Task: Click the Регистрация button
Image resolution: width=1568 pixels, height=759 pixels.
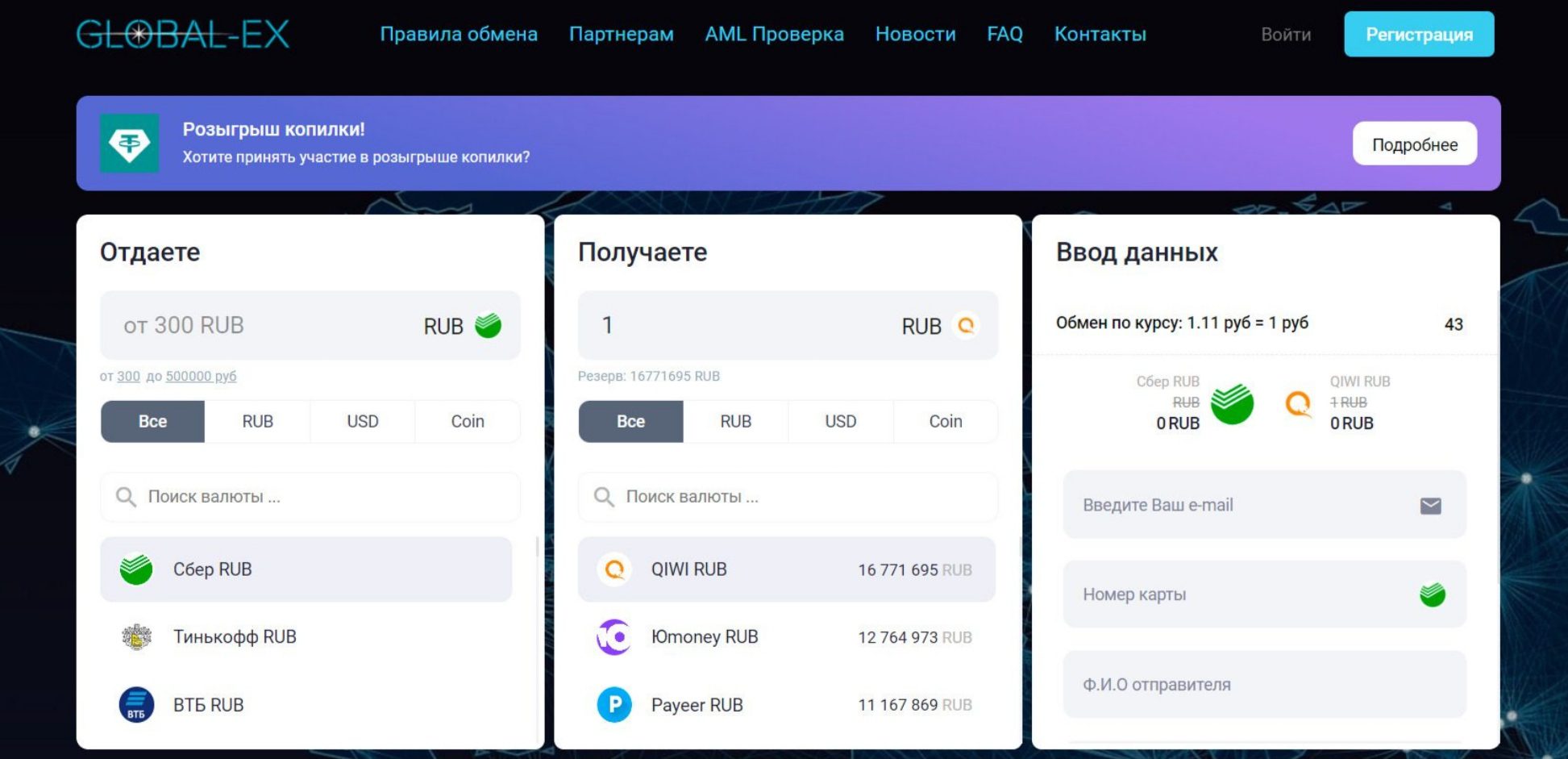Action: click(x=1419, y=34)
